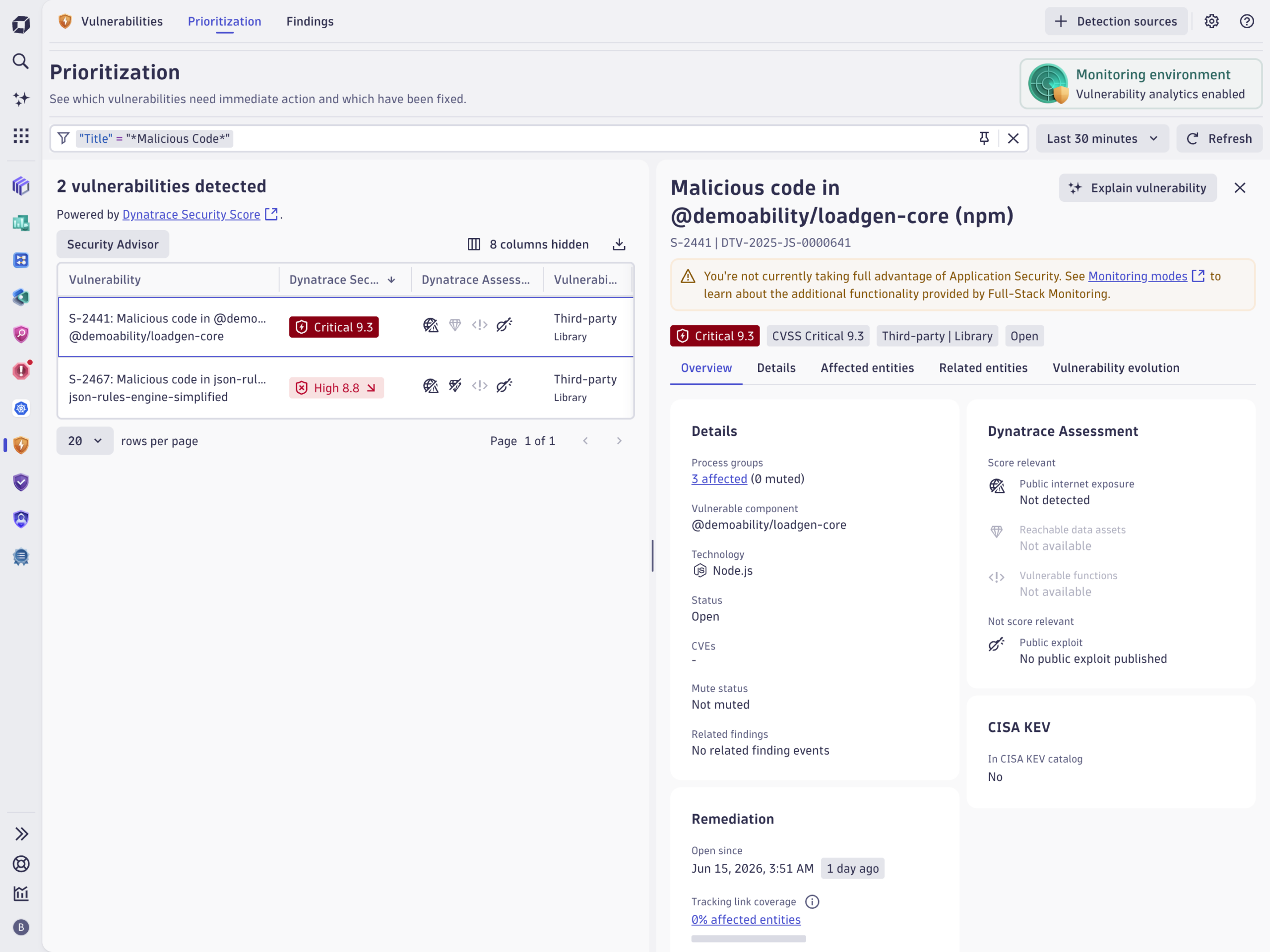Open the orange Vulnerabilities shield app in sidebar
Image resolution: width=1270 pixels, height=952 pixels.
pos(21,445)
